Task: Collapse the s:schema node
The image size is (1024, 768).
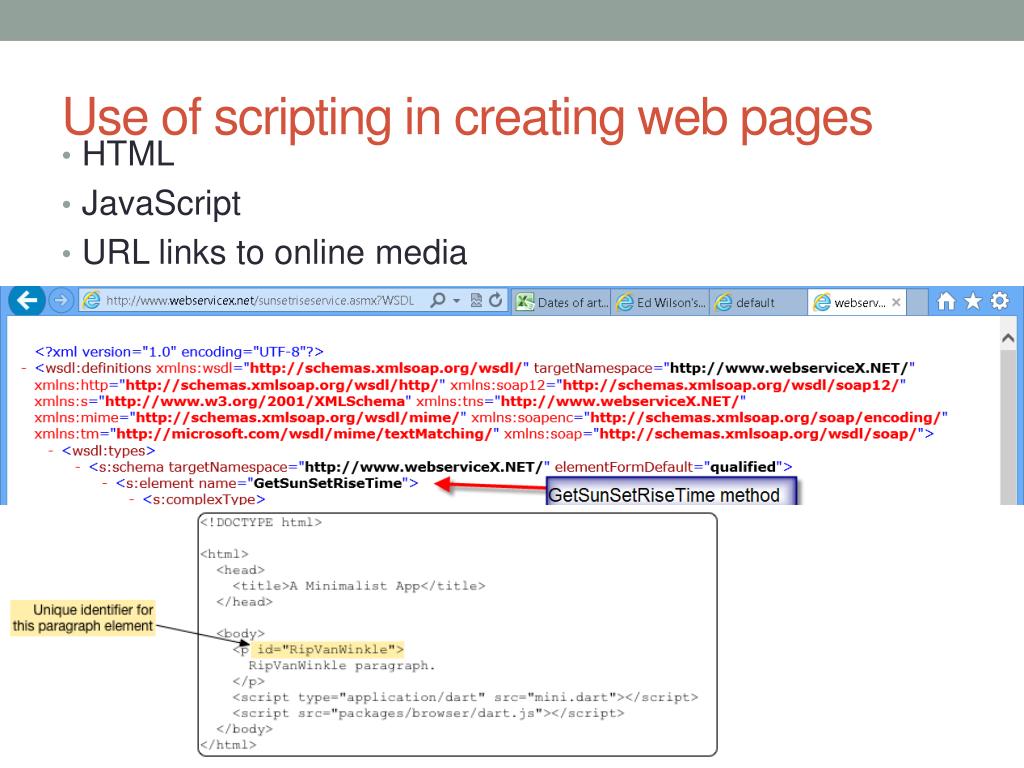Action: pos(78,467)
